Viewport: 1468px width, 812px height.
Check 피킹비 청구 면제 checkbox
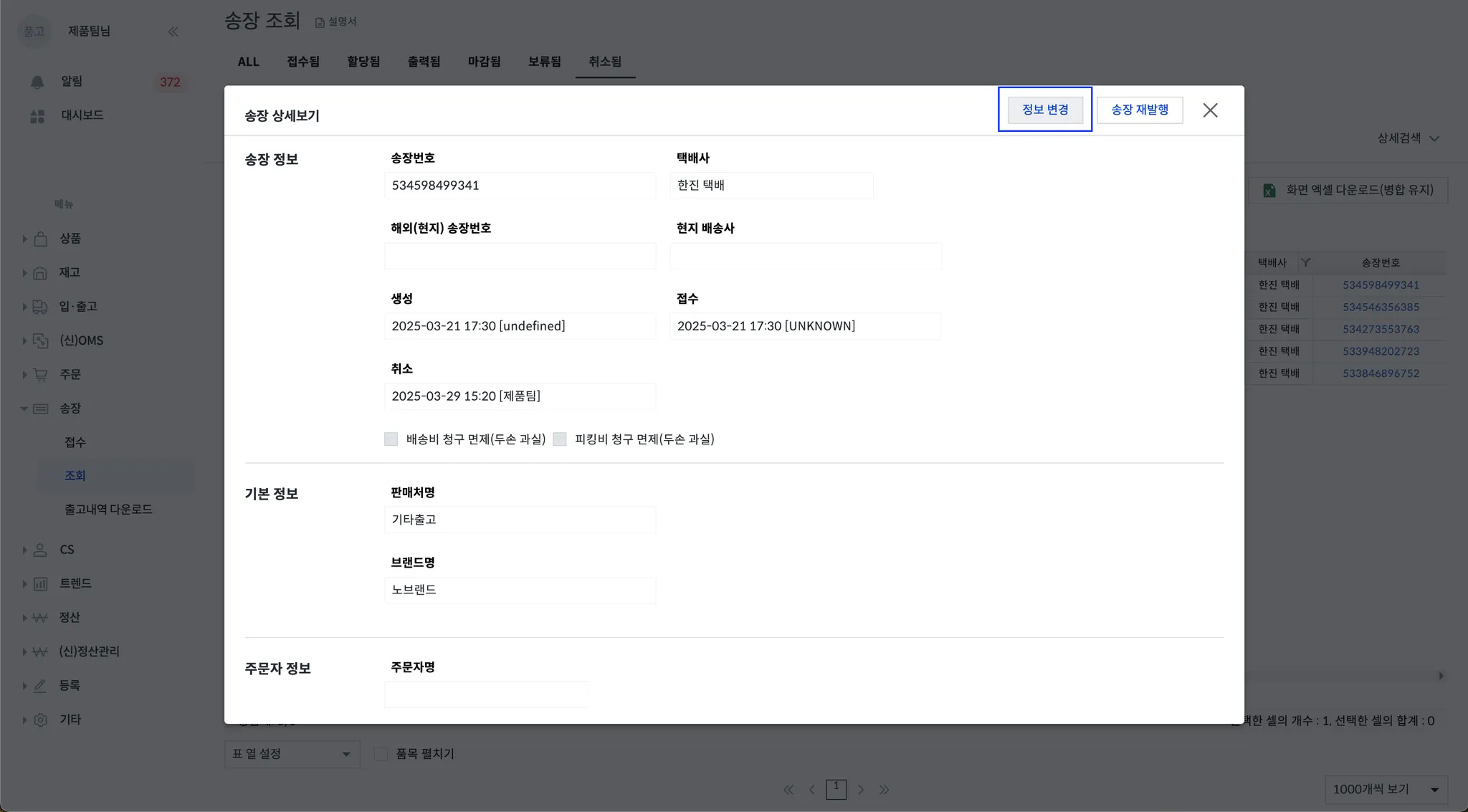(x=560, y=439)
